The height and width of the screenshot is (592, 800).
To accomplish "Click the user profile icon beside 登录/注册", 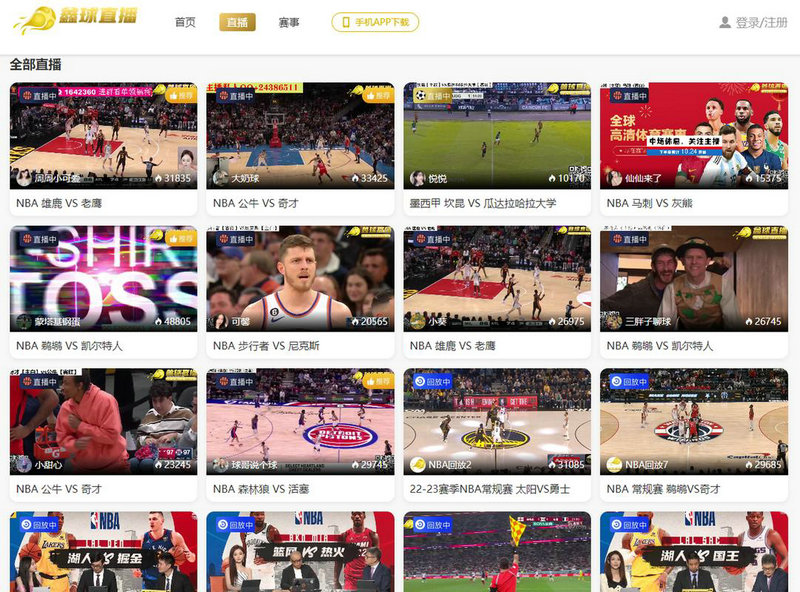I will [x=725, y=22].
